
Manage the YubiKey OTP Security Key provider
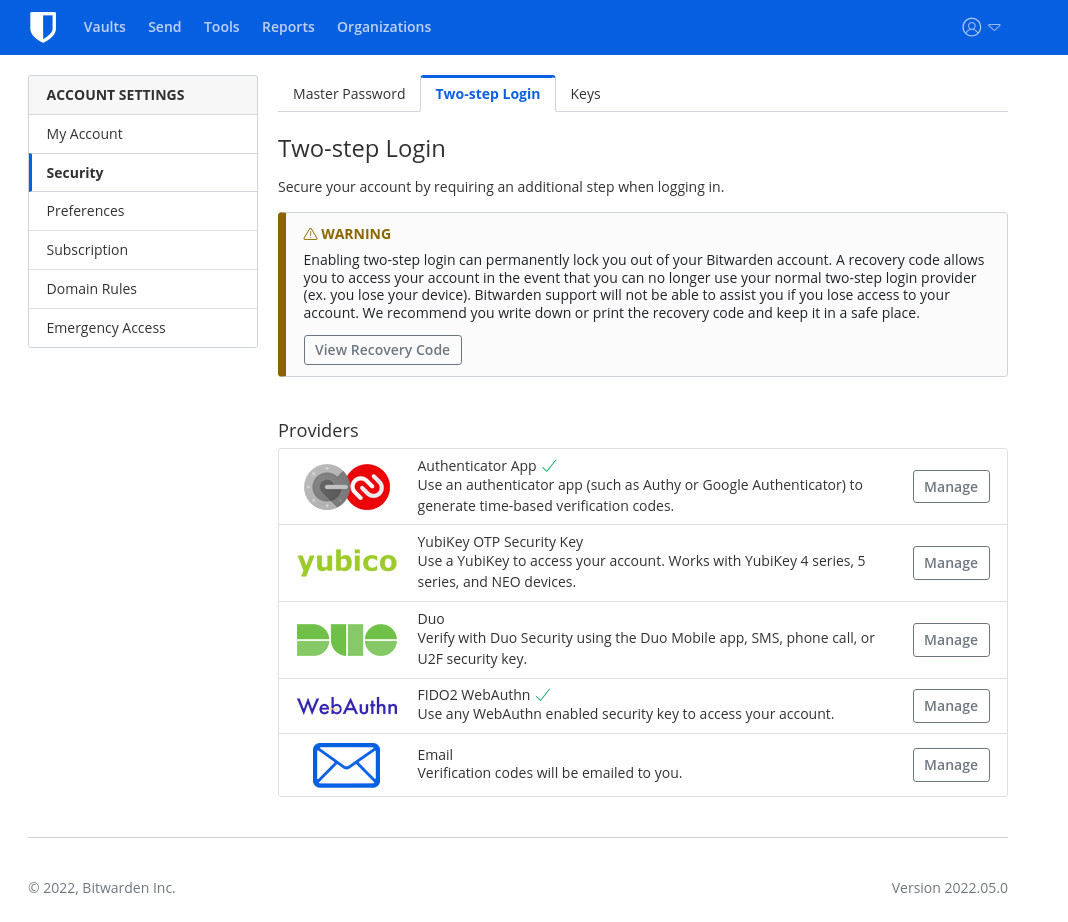pyautogui.click(x=950, y=563)
